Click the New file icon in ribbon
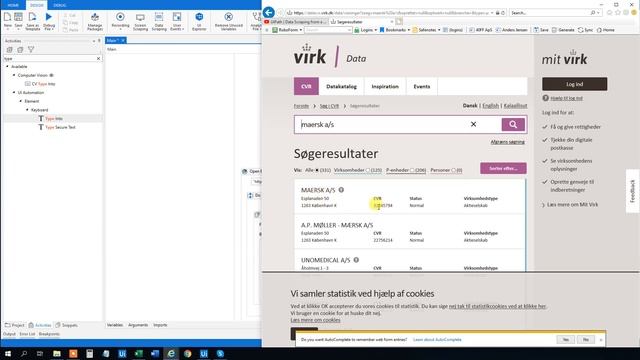 [7, 20]
